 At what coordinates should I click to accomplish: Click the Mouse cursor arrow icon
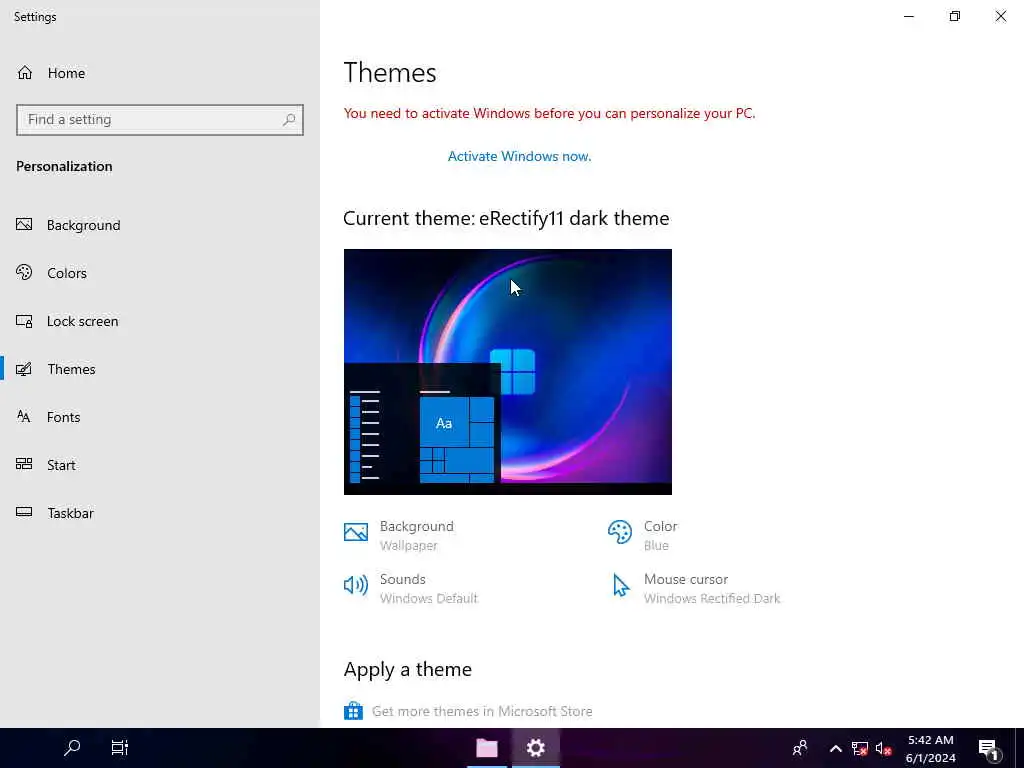(620, 585)
